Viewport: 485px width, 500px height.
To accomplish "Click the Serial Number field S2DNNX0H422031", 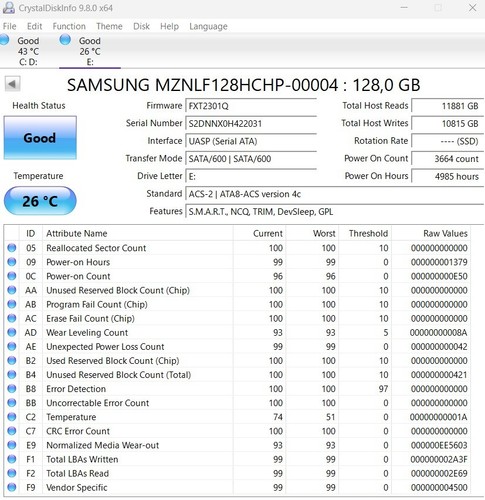I will click(x=251, y=124).
